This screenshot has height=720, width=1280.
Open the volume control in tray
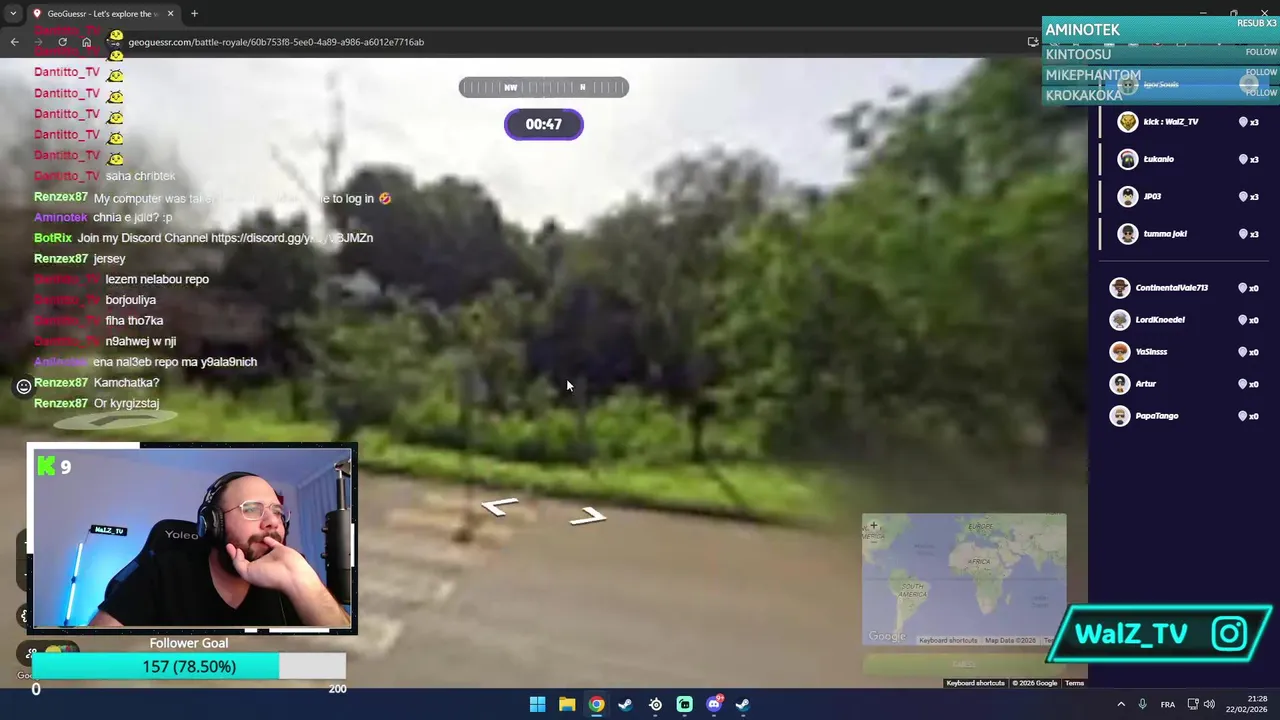(1209, 704)
